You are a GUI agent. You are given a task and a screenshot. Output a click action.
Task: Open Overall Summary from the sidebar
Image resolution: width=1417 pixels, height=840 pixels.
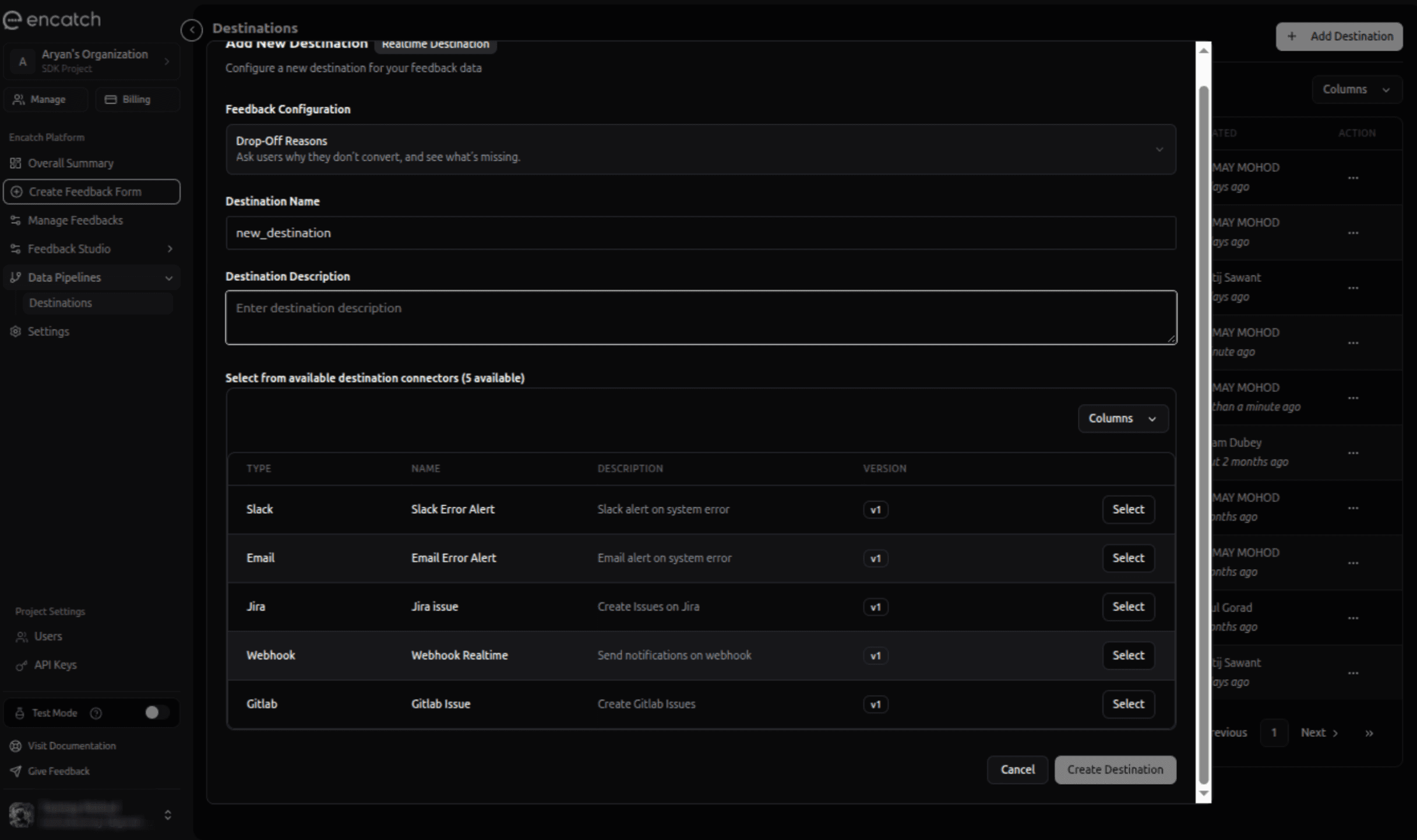coord(70,163)
